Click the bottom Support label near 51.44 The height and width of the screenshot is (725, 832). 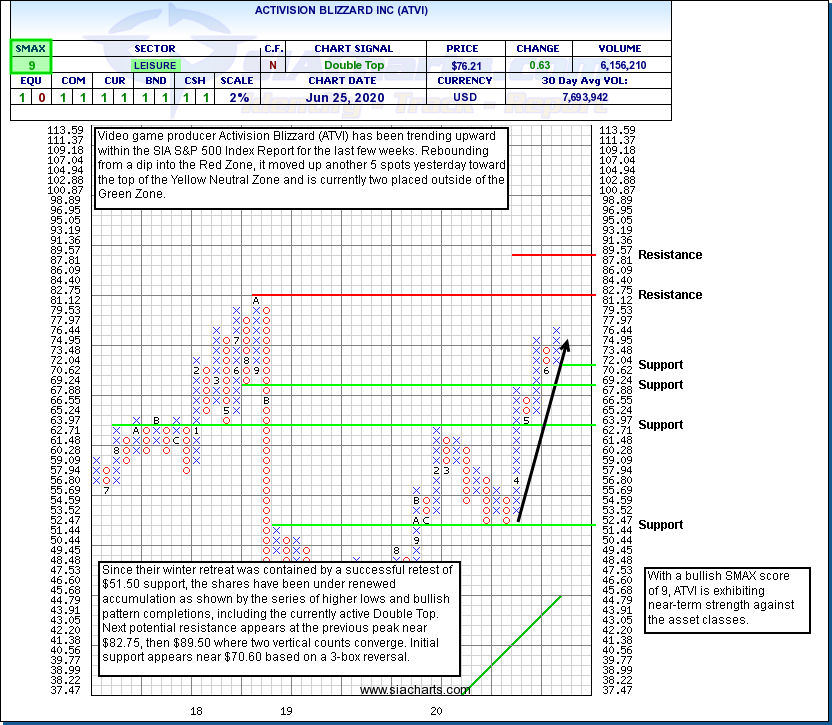click(x=660, y=525)
